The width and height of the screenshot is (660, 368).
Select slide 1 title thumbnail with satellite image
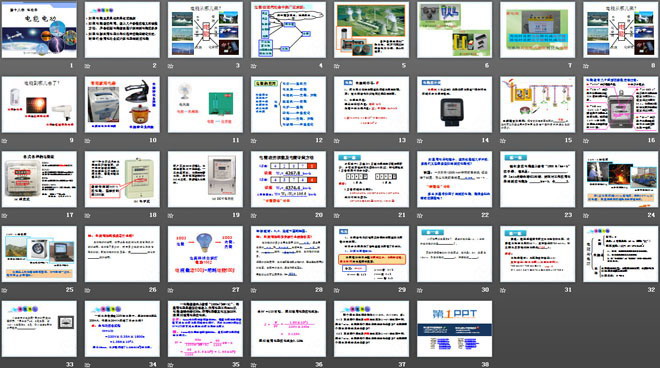[x=39, y=30]
